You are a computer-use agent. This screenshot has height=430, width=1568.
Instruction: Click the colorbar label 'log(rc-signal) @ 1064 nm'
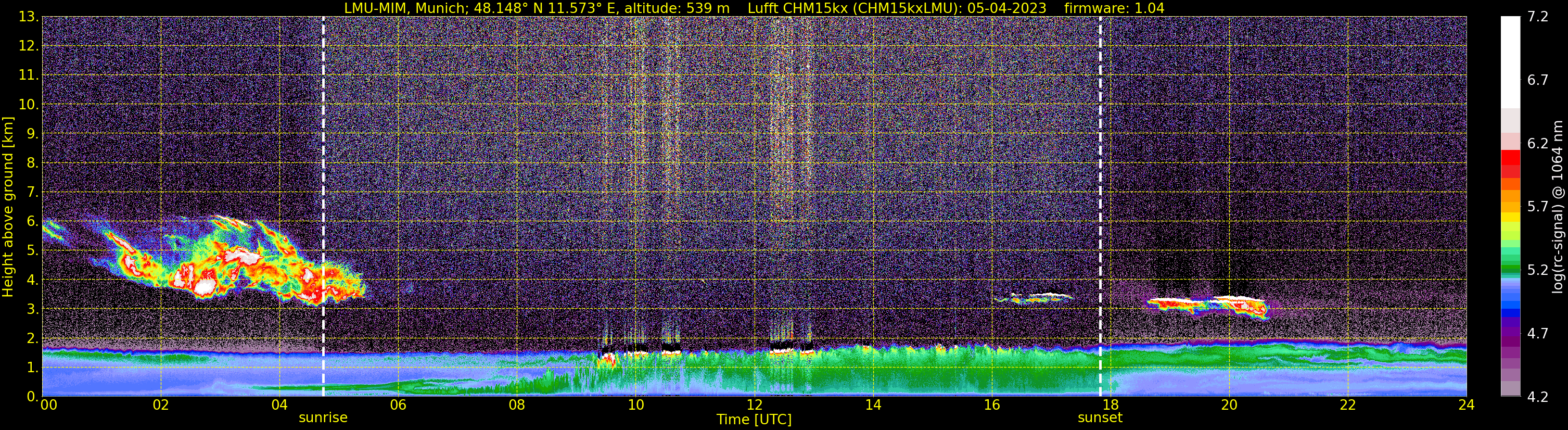[x=1558, y=207]
